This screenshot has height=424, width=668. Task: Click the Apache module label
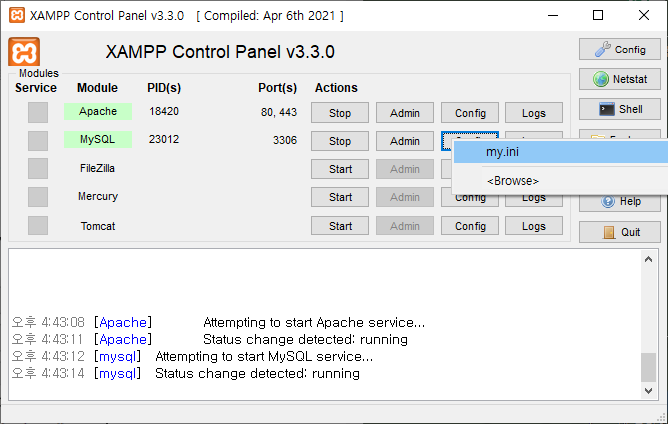pos(98,111)
